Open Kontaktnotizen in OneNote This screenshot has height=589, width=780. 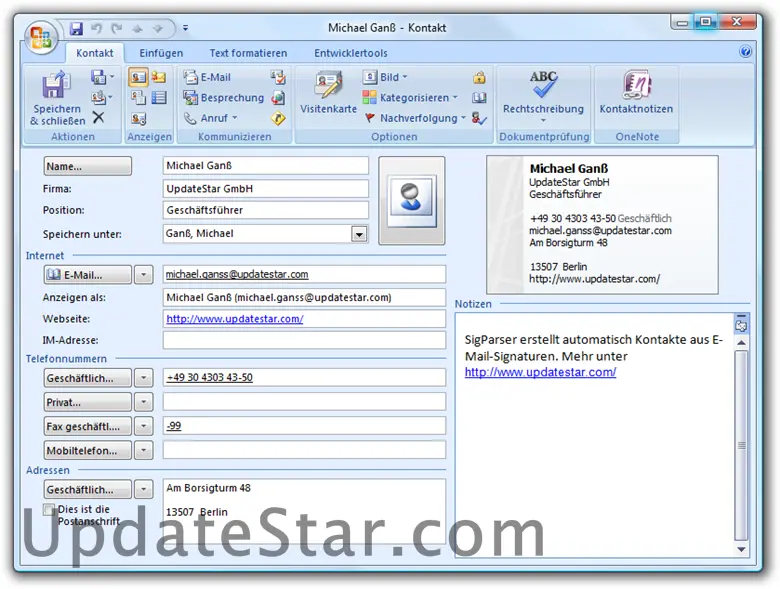636,93
